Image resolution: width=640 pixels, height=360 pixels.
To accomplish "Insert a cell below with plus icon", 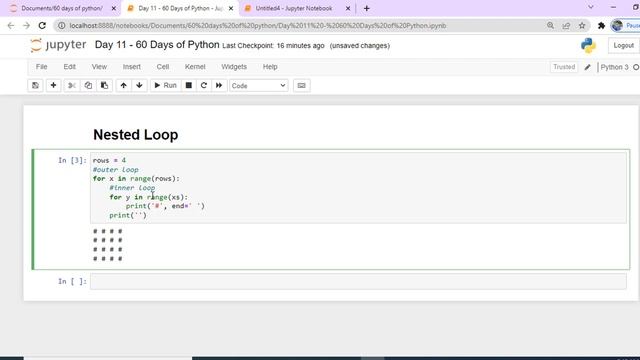I will 53,85.
